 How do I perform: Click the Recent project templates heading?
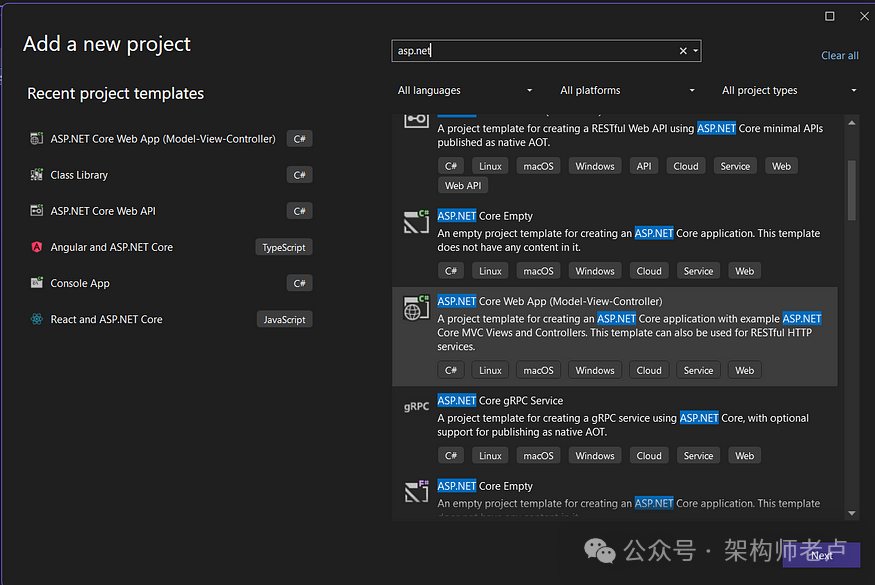(116, 93)
